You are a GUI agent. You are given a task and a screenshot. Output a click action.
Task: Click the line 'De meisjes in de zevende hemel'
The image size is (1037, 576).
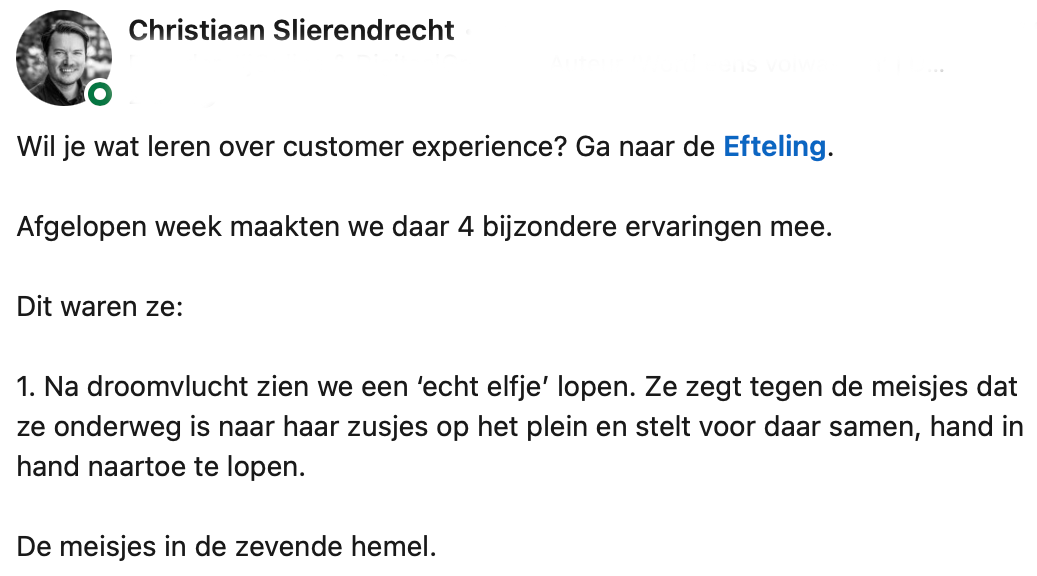(x=227, y=547)
